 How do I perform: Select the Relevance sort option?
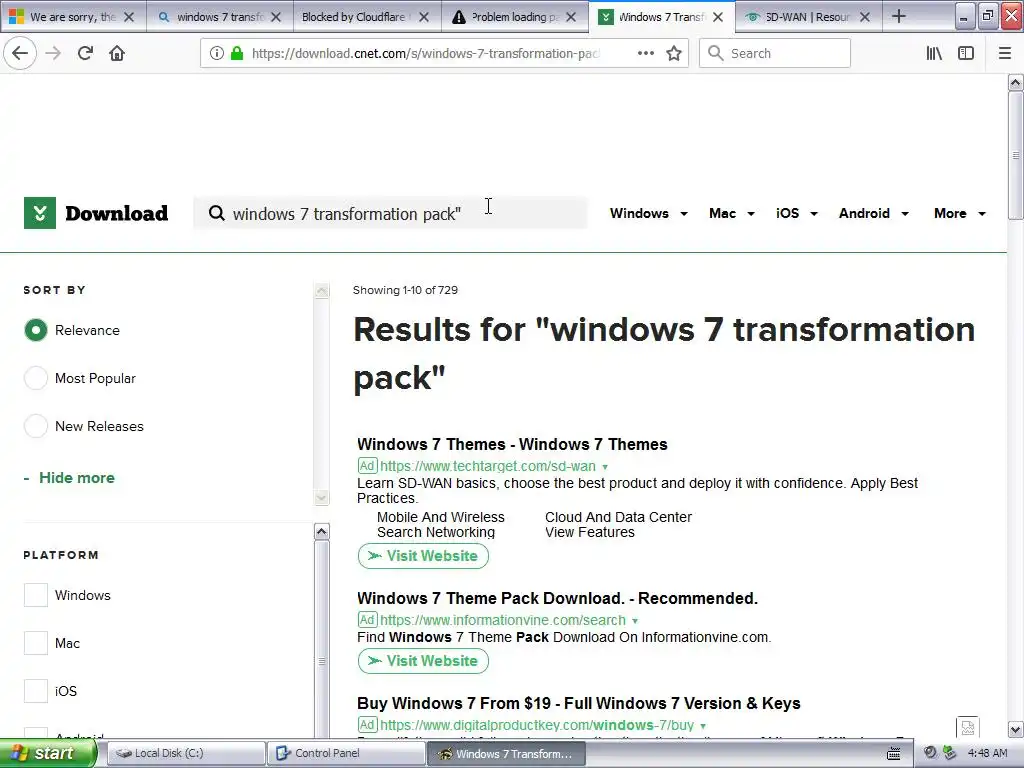pyautogui.click(x=36, y=330)
